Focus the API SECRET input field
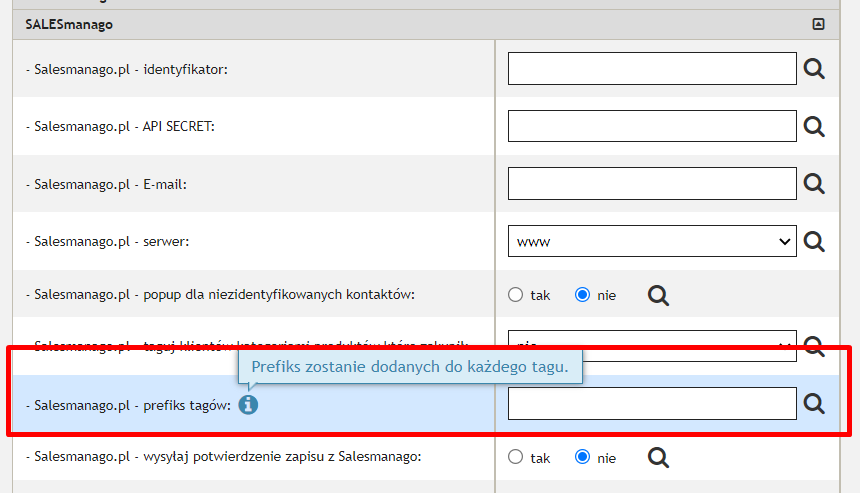This screenshot has height=493, width=860. (x=652, y=126)
